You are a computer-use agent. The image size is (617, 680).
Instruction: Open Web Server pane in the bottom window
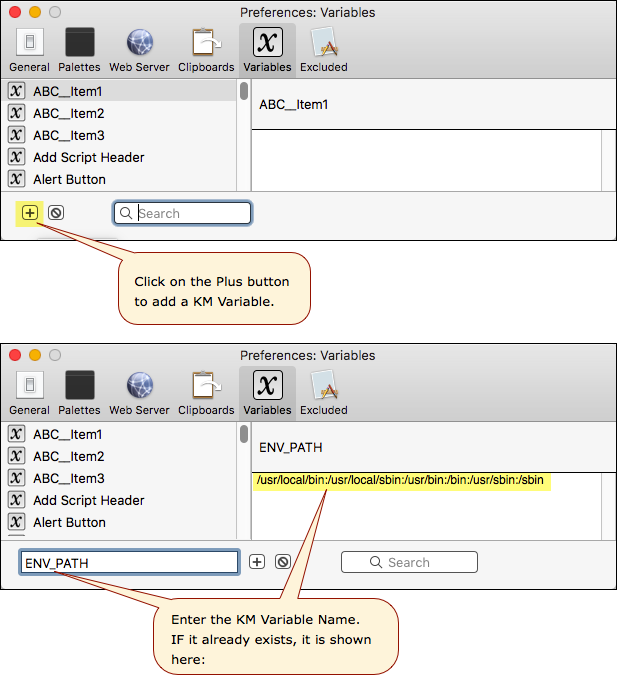tap(139, 393)
